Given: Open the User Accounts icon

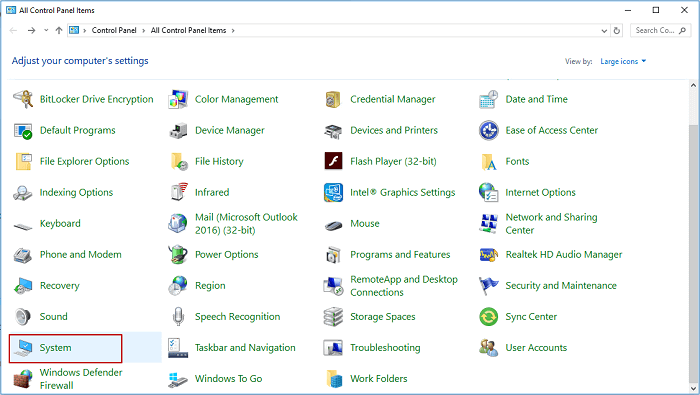Looking at the screenshot, I should (488, 348).
